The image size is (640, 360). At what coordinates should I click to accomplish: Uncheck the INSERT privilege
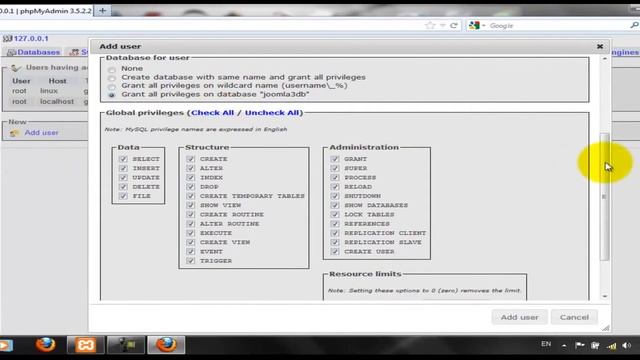tap(123, 168)
